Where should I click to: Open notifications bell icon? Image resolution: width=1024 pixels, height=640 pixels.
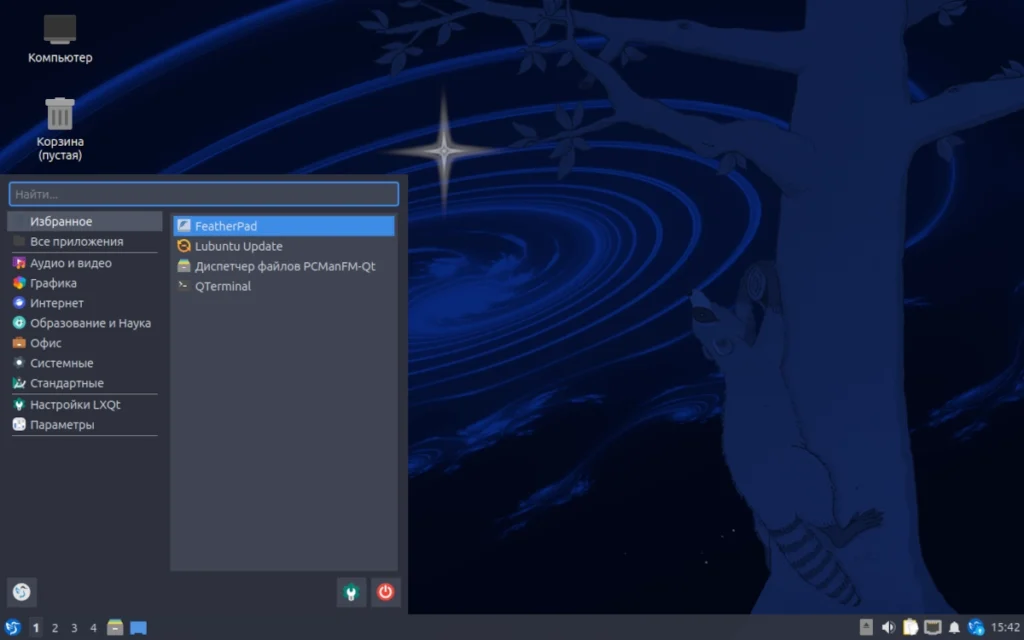click(954, 628)
